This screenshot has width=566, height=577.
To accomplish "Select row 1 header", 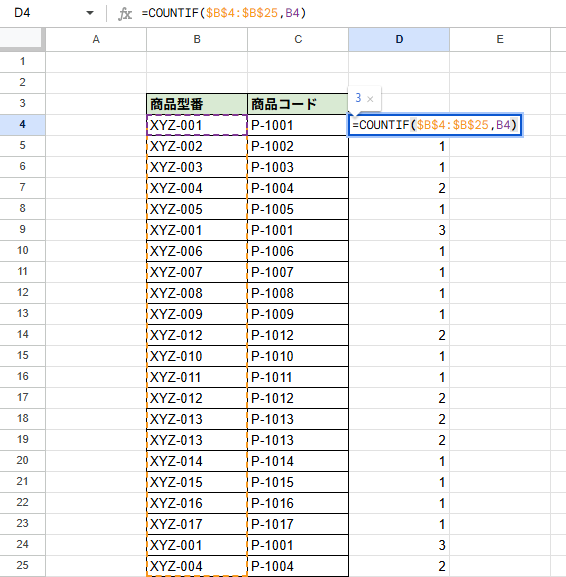I will click(x=22, y=61).
